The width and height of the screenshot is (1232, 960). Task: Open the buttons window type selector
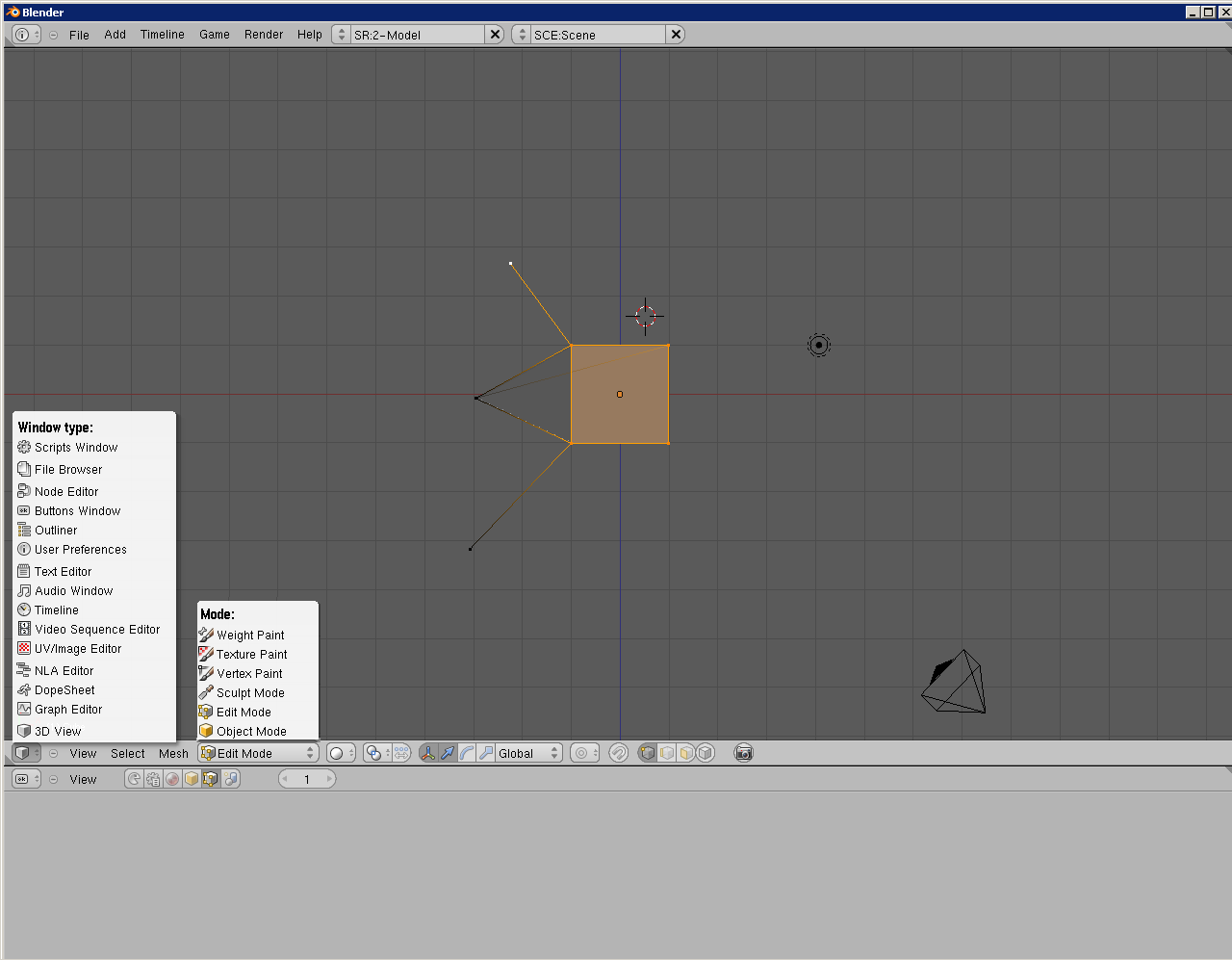(26, 779)
